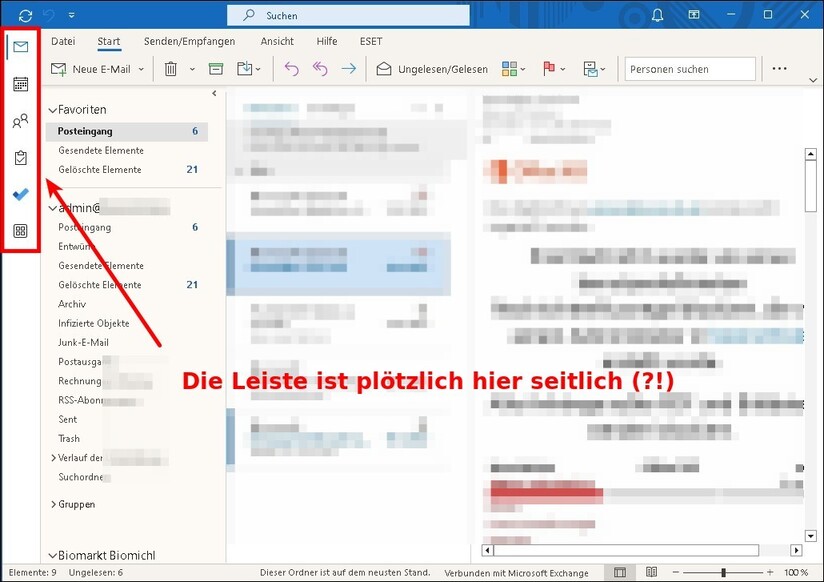Select the People icon in sidebar
The width and height of the screenshot is (824, 582).
20,120
